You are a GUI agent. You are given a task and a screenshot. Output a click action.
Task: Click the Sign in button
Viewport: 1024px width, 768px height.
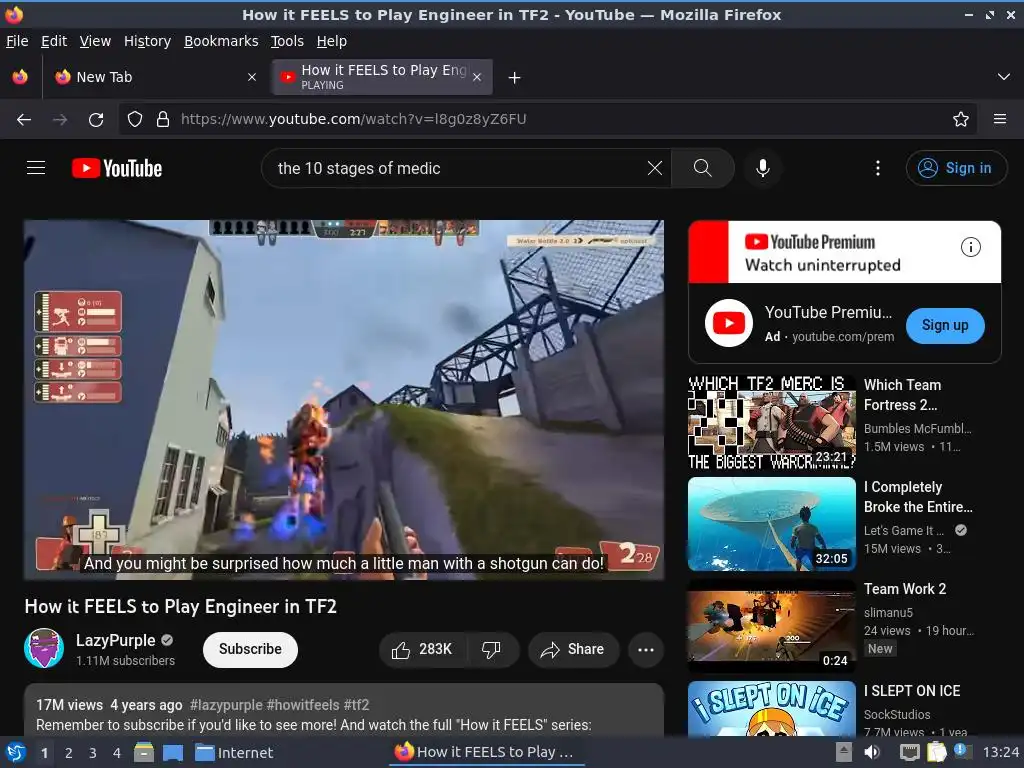point(956,168)
